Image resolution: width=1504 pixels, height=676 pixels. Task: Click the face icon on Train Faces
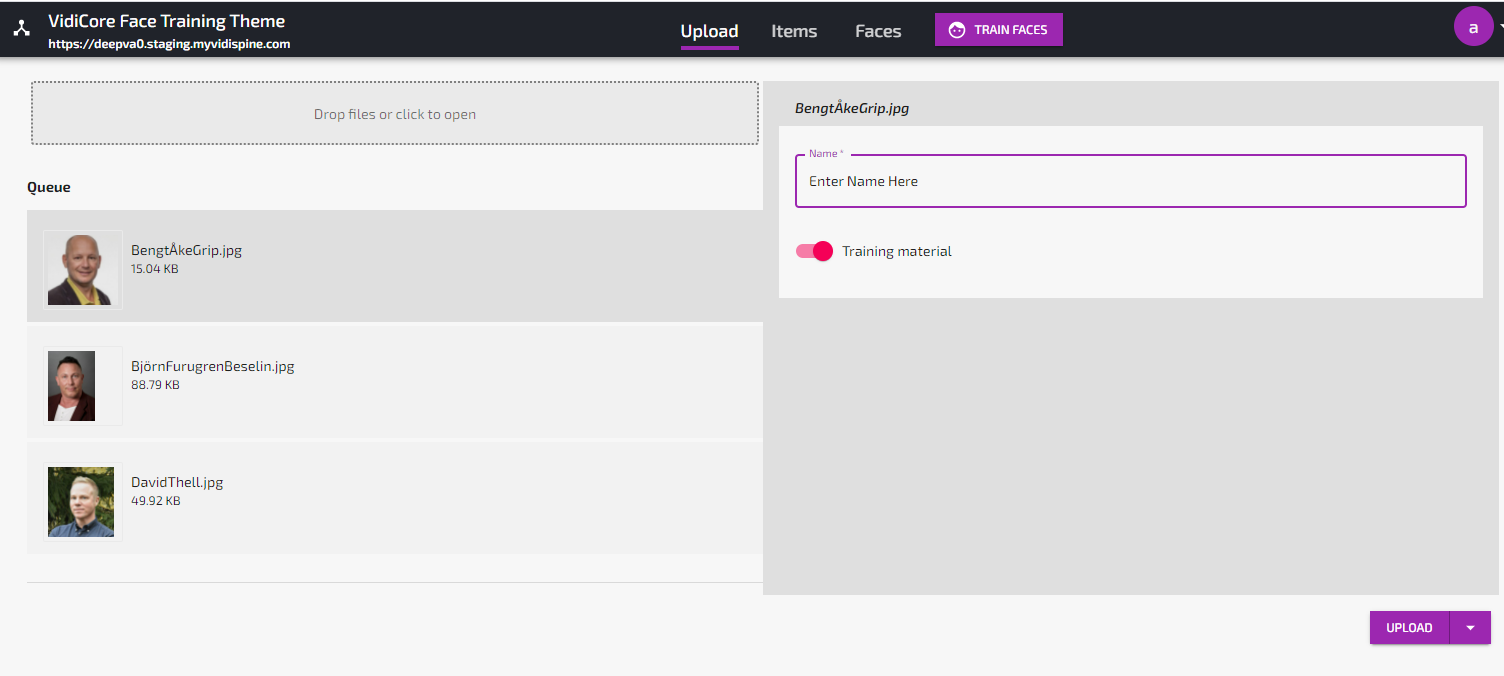pyautogui.click(x=957, y=30)
